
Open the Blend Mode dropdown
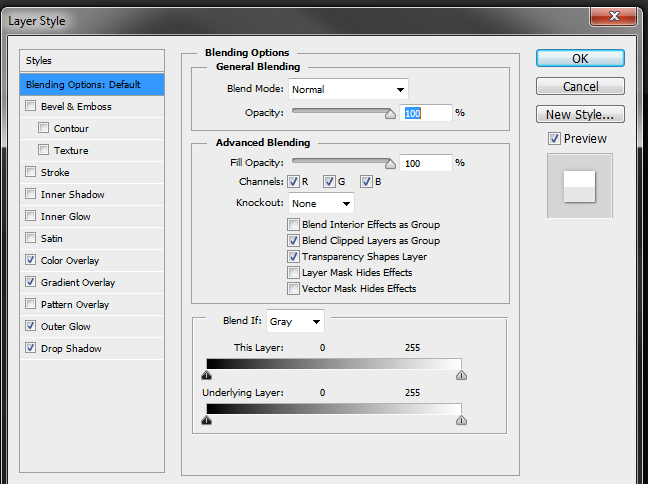(348, 90)
